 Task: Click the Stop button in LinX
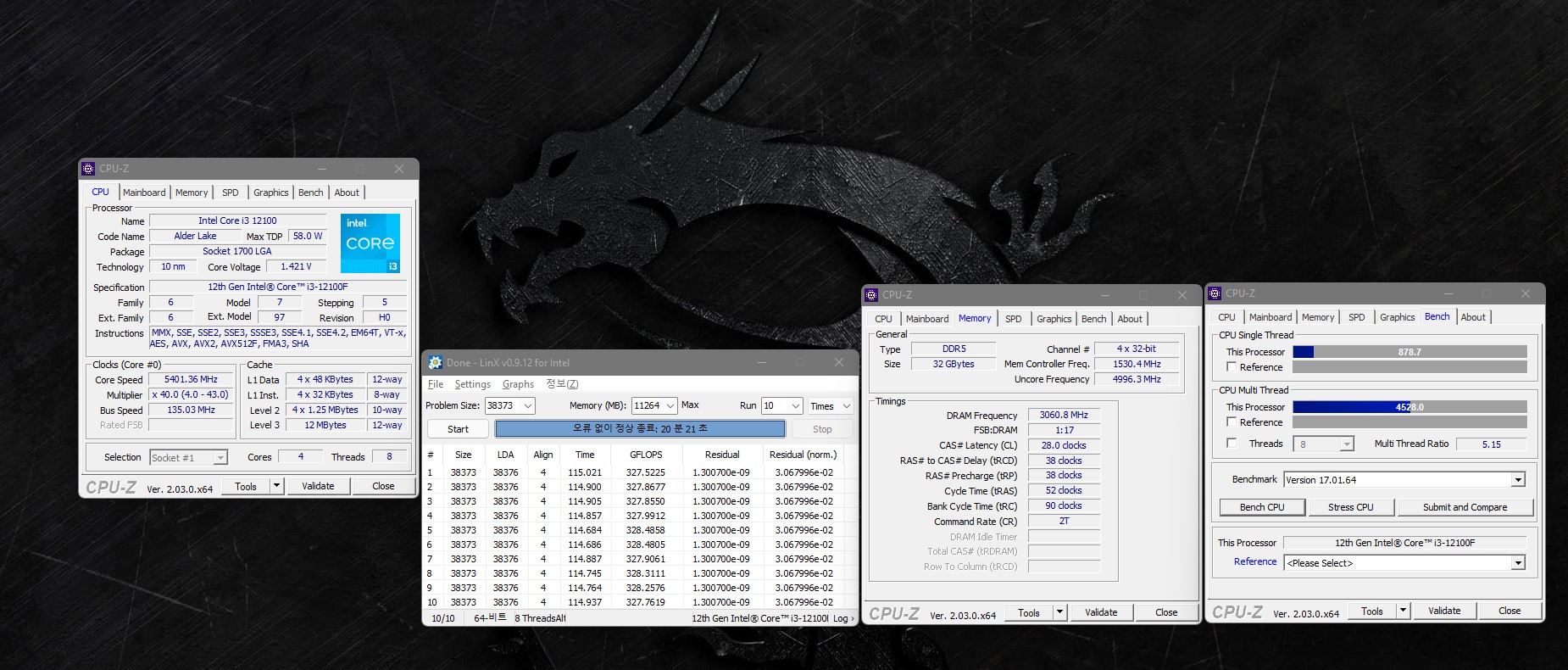pyautogui.click(x=822, y=429)
